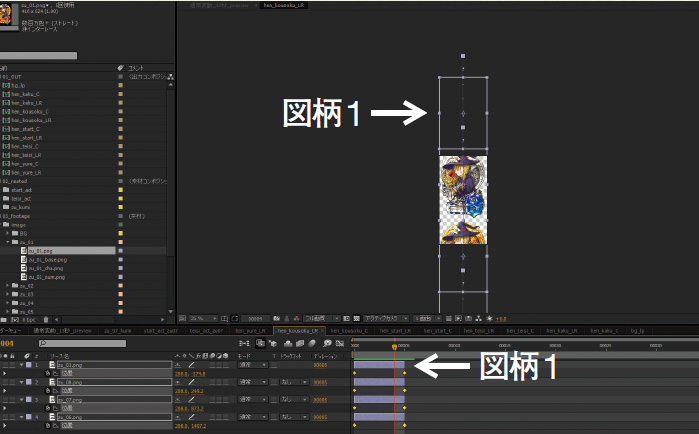Toggle the live update button in the timeline

[x=260, y=343]
